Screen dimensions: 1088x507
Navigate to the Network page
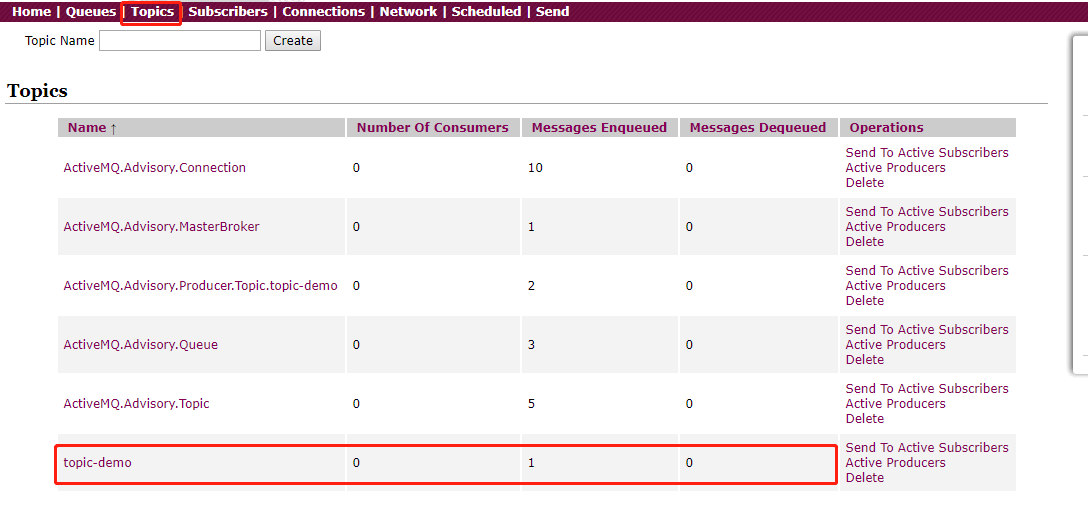click(408, 12)
